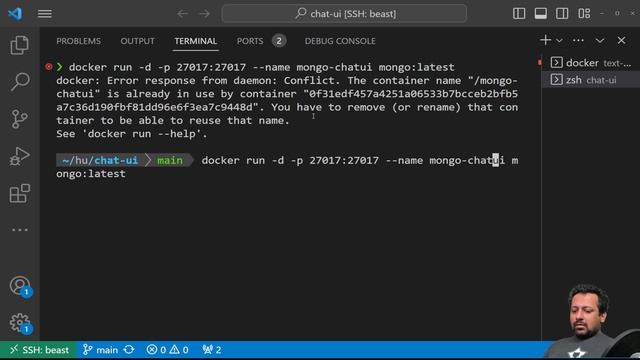Create a new terminal with plus icon
640x360 pixels.
(x=545, y=40)
